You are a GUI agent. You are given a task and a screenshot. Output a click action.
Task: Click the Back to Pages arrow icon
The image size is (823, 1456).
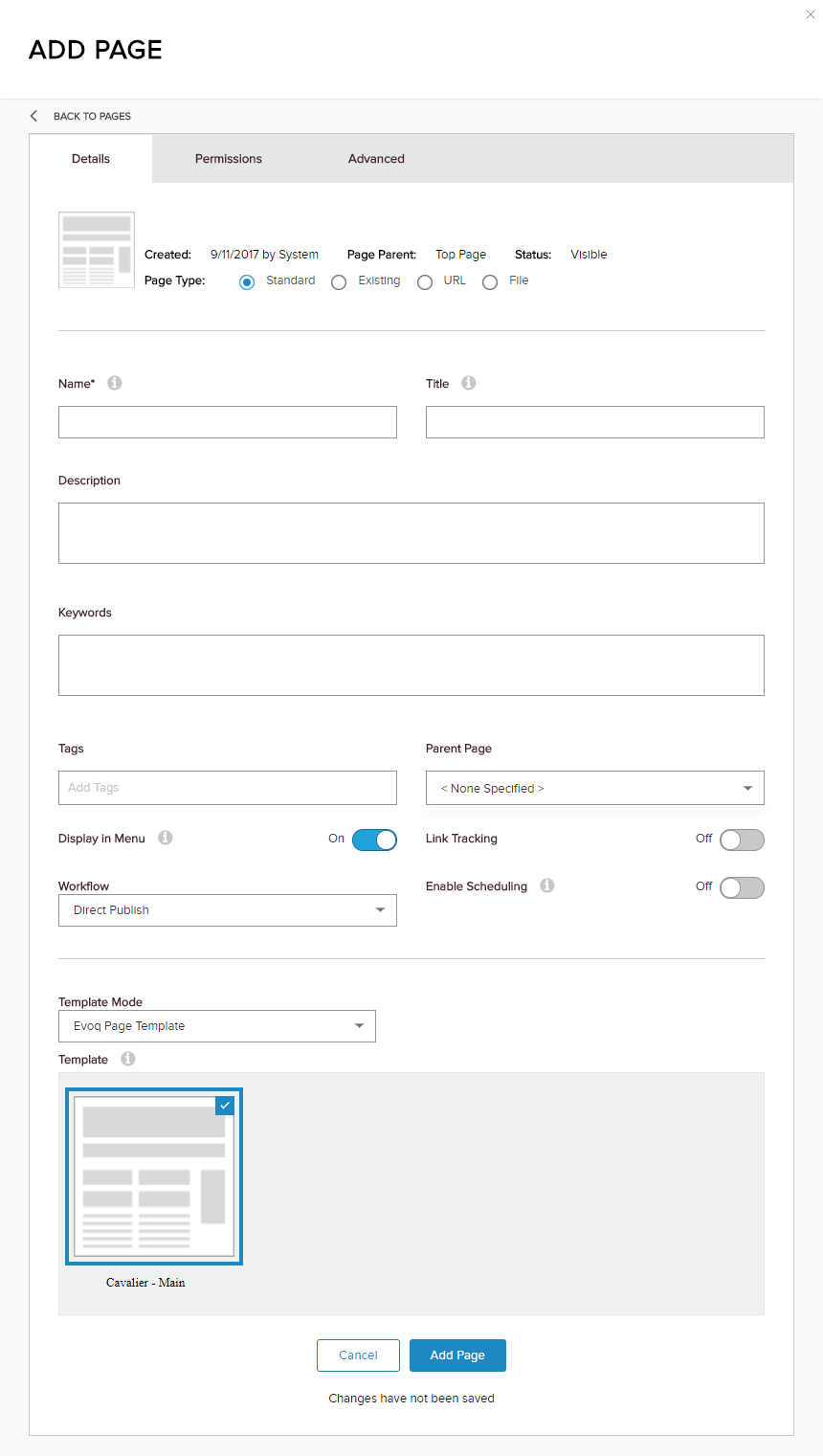point(34,116)
